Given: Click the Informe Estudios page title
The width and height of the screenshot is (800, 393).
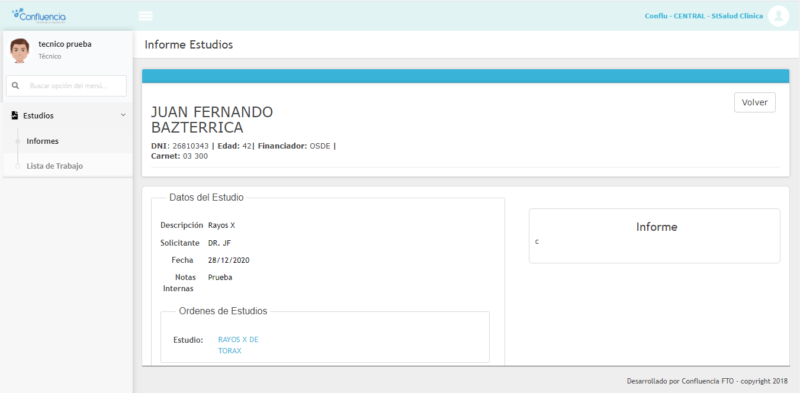Looking at the screenshot, I should [x=189, y=45].
